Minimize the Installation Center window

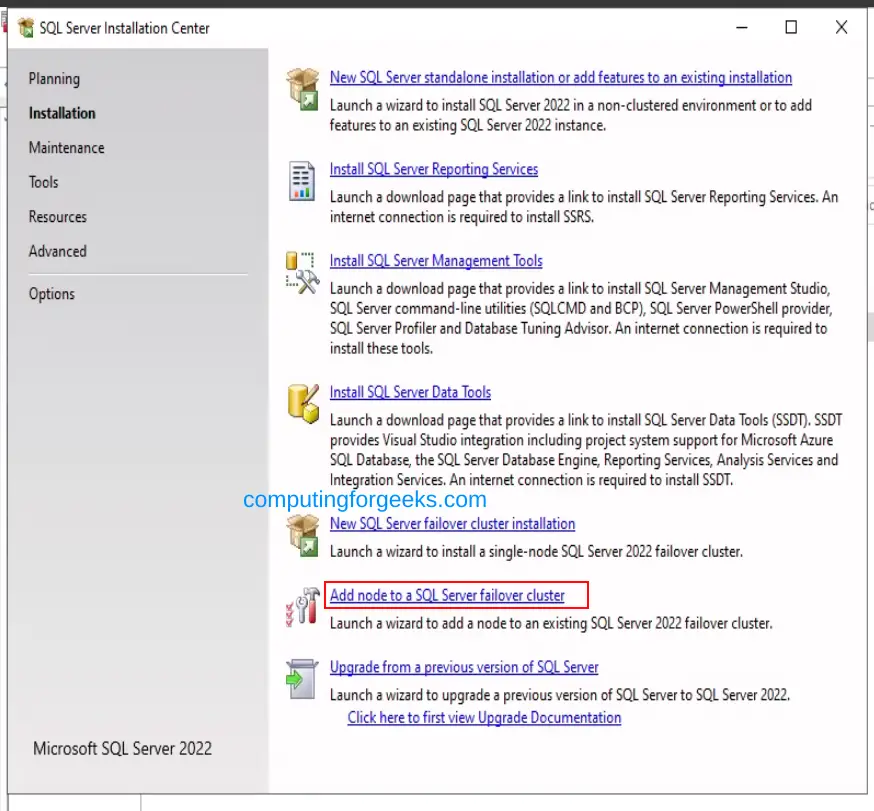(741, 27)
